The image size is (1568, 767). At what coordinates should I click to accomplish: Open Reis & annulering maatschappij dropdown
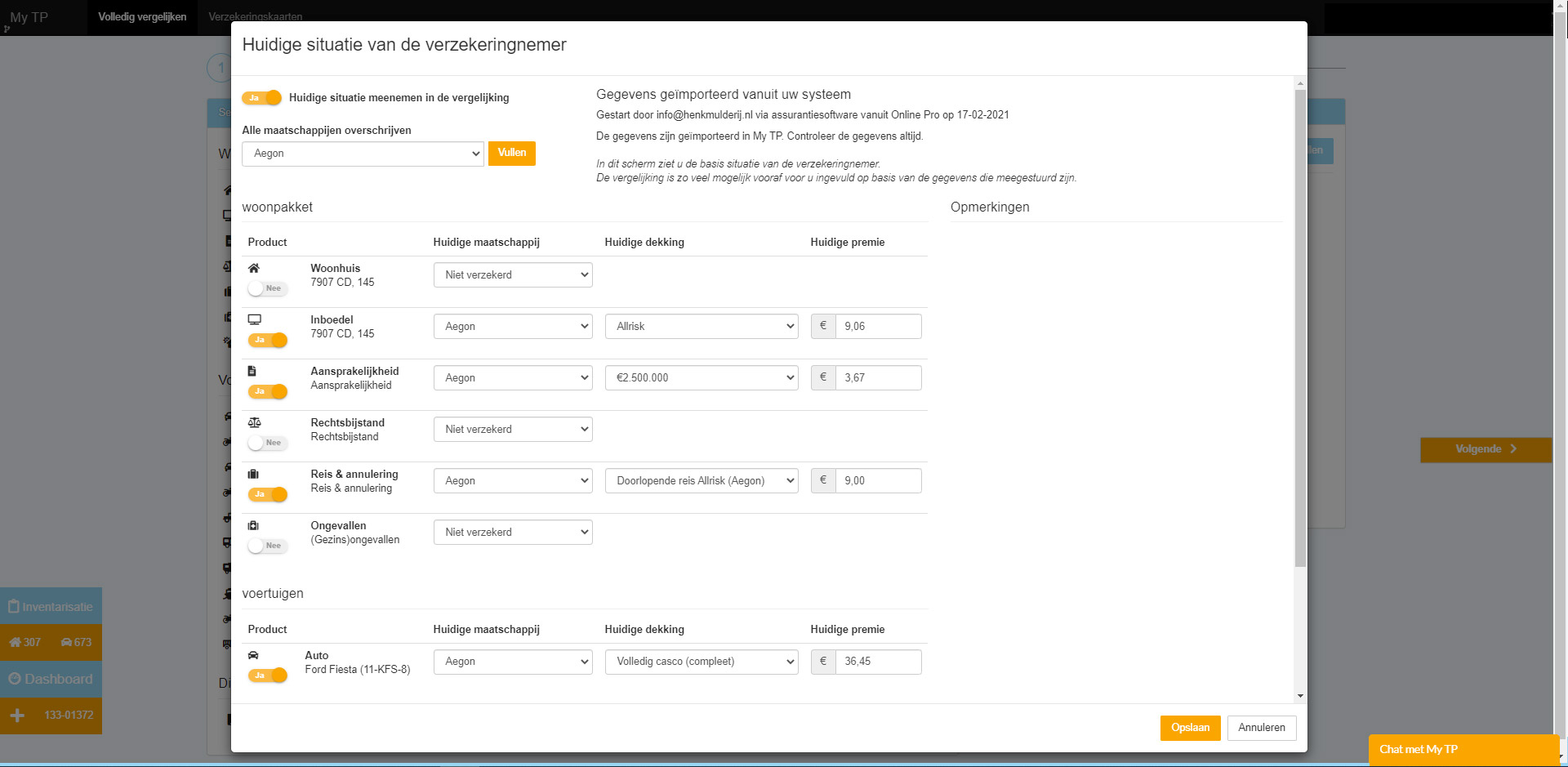(513, 481)
